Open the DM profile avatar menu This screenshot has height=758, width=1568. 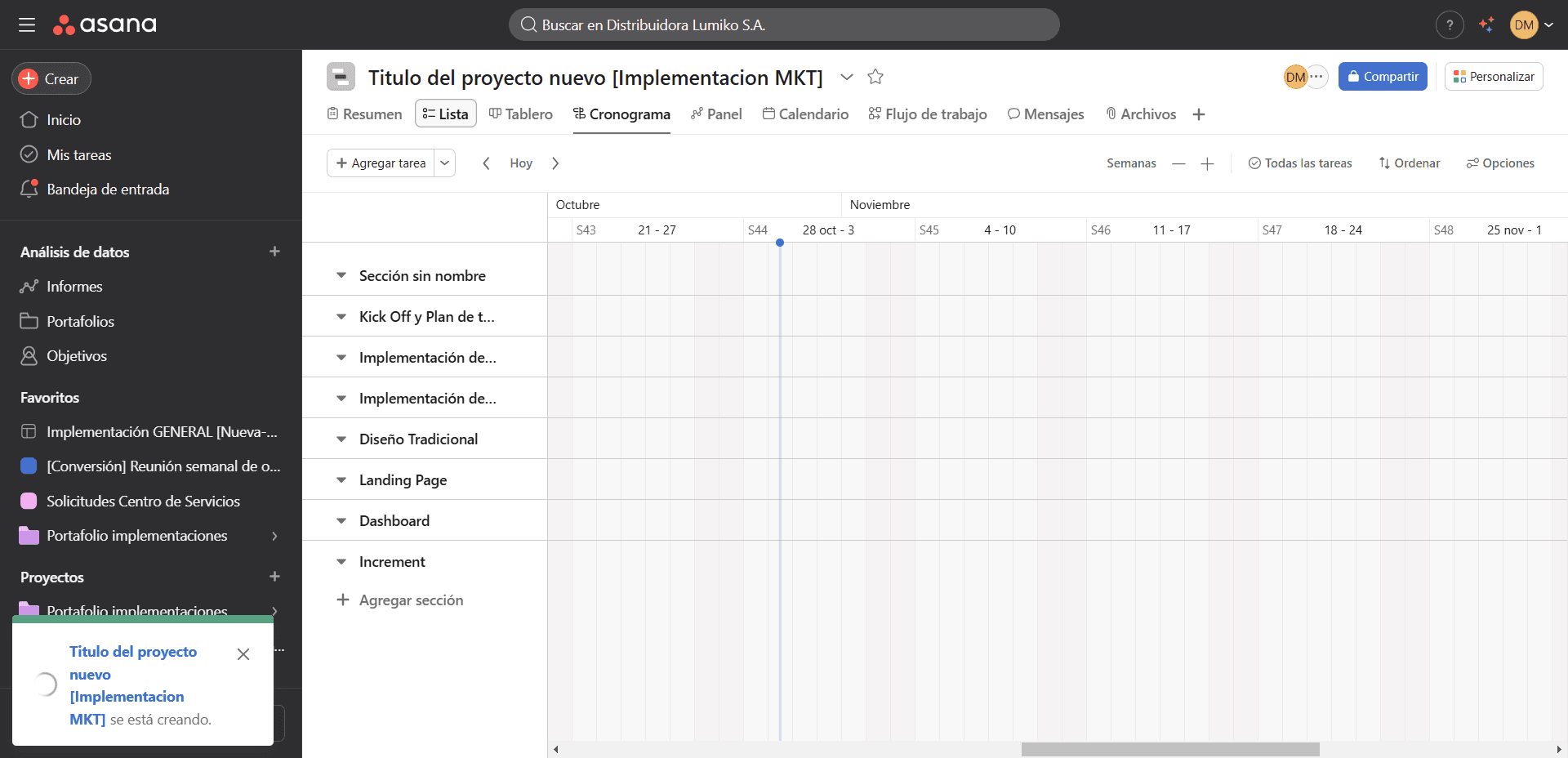click(x=1524, y=25)
